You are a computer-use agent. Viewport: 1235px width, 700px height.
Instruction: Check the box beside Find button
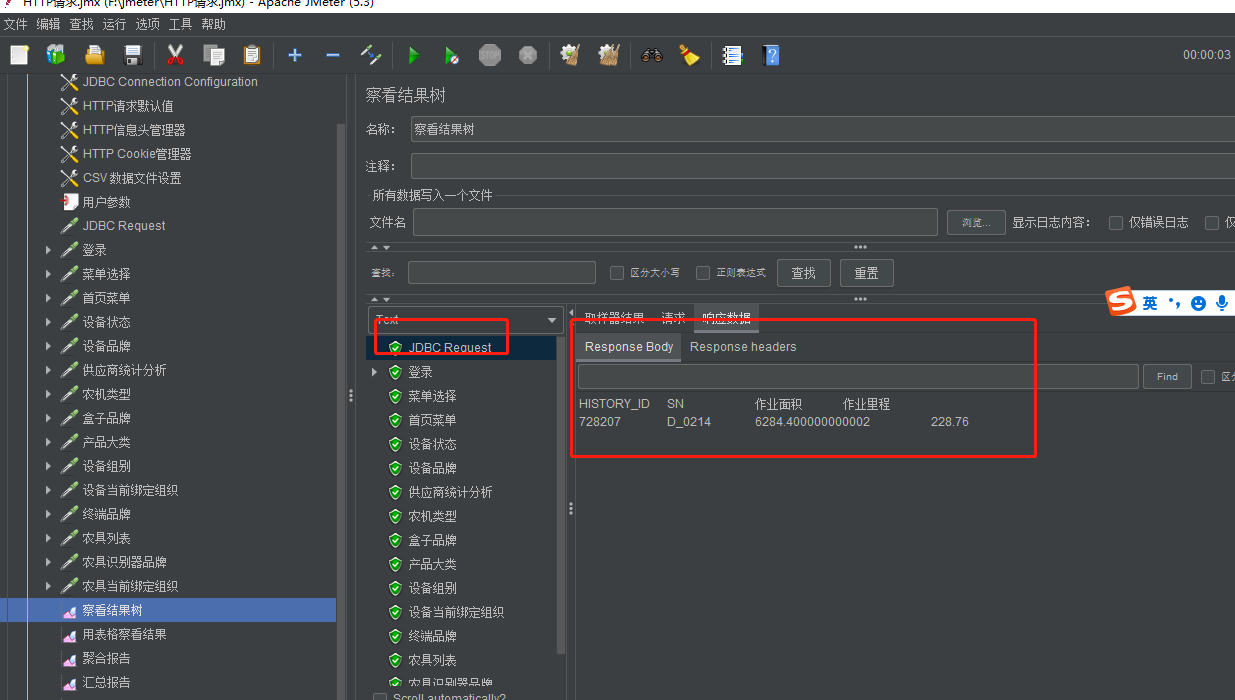click(x=1208, y=377)
